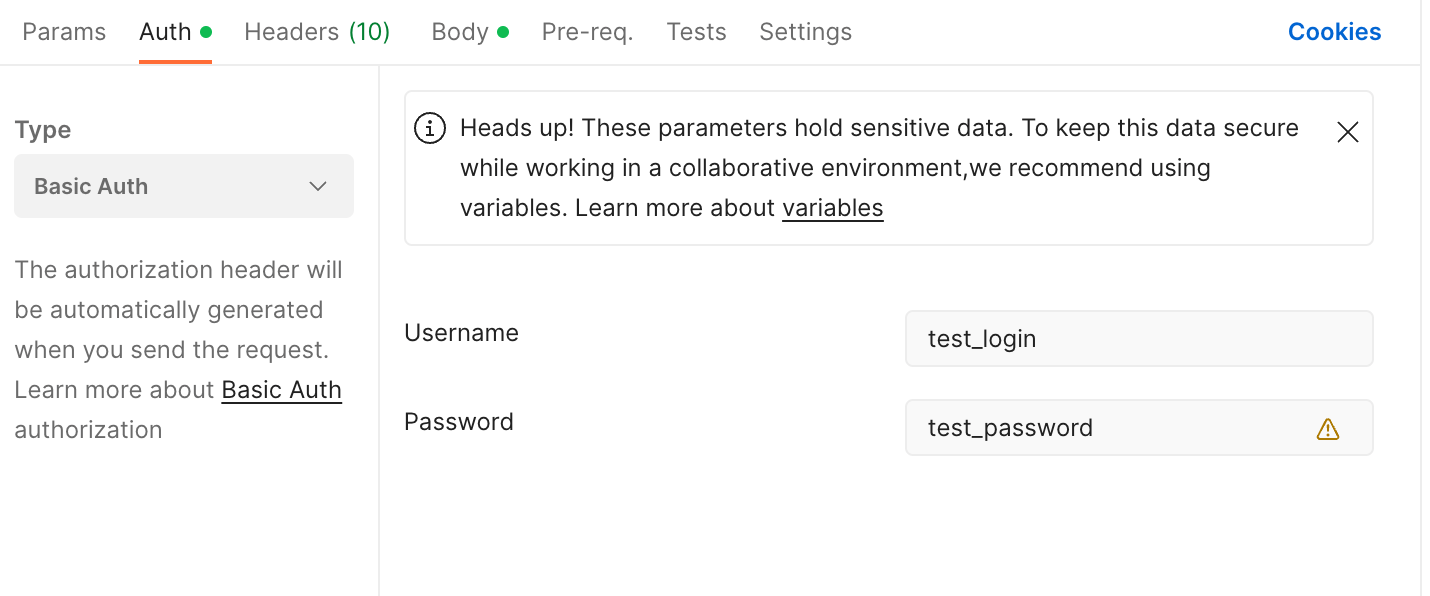Select the Auth tab
The height and width of the screenshot is (596, 1430).
coord(165,32)
